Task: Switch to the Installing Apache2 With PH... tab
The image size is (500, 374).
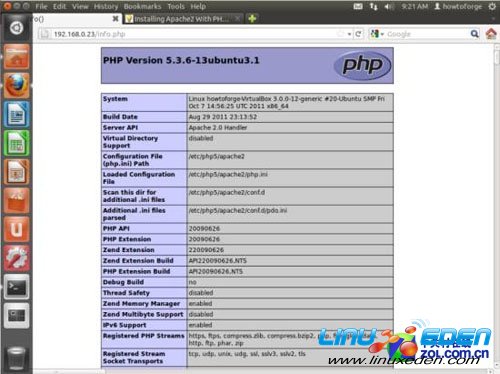Action: click(183, 19)
